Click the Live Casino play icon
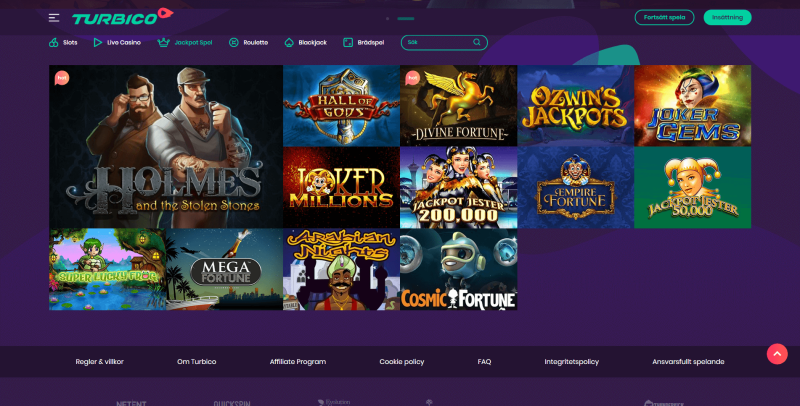 [x=97, y=42]
